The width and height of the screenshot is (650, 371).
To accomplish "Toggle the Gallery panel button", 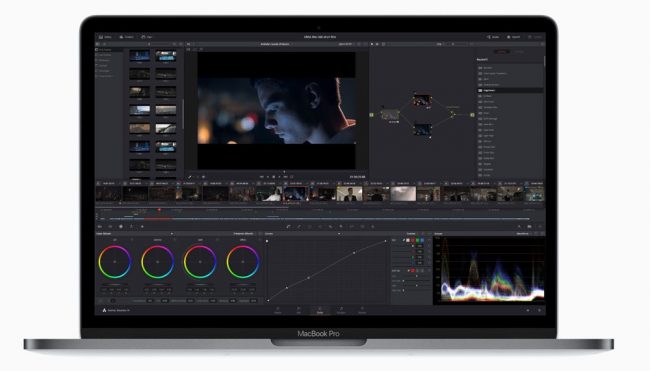I will point(105,37).
